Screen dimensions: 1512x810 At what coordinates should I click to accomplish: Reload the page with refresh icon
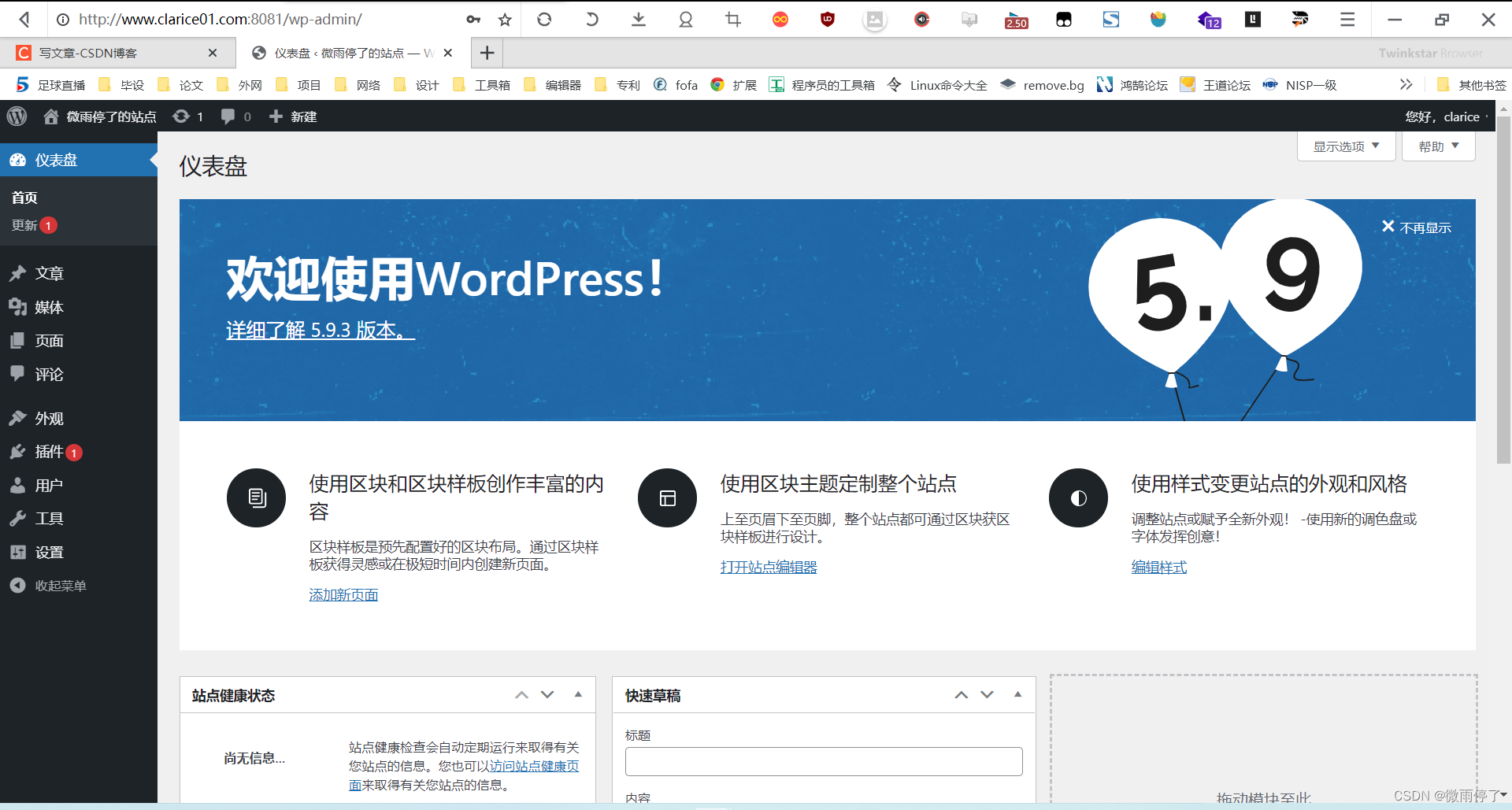click(544, 19)
